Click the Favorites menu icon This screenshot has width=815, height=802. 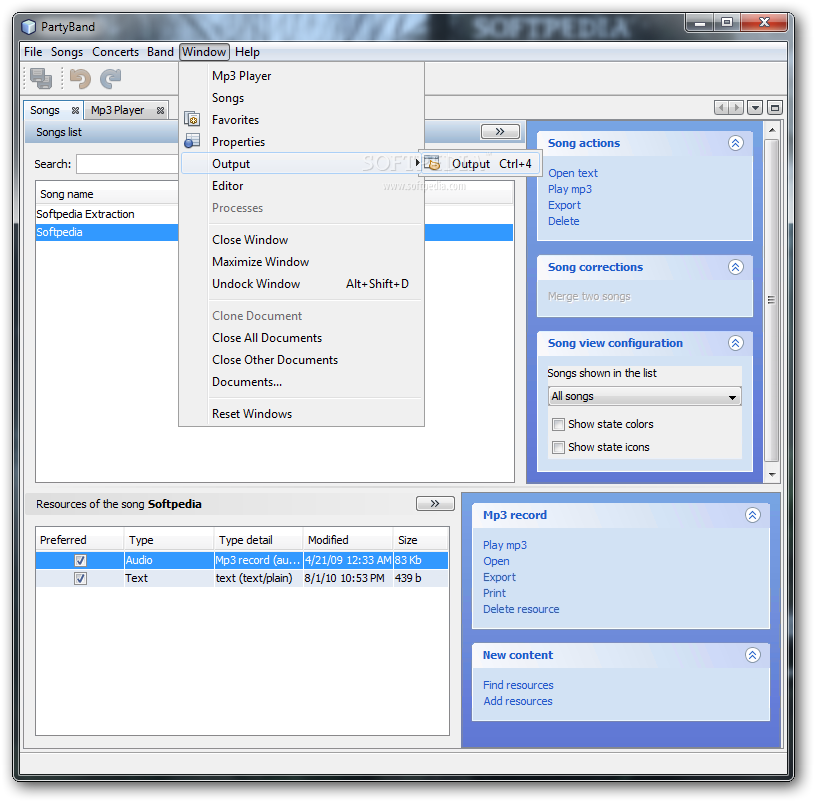pyautogui.click(x=192, y=120)
